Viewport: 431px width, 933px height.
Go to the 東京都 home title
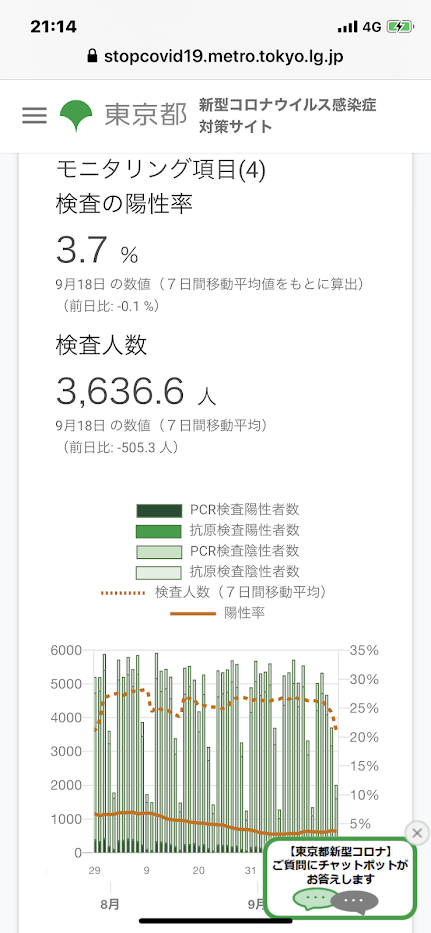pyautogui.click(x=145, y=115)
